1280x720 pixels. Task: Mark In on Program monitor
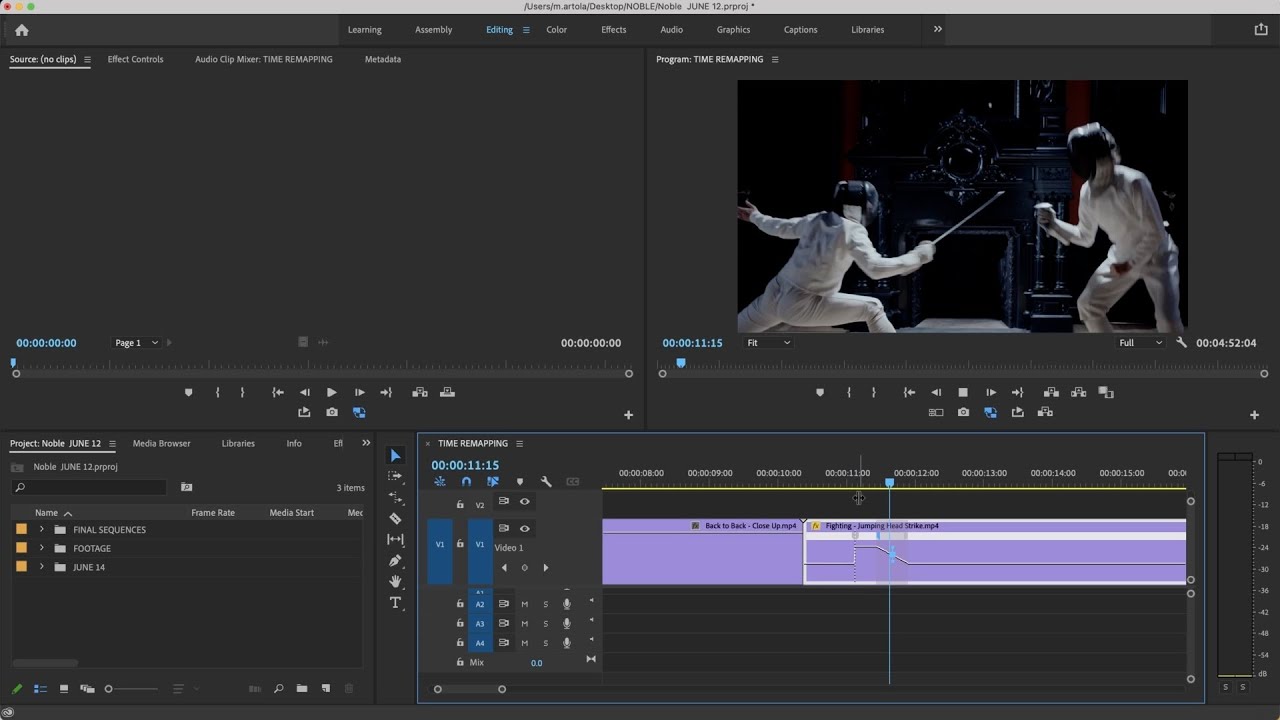click(849, 392)
